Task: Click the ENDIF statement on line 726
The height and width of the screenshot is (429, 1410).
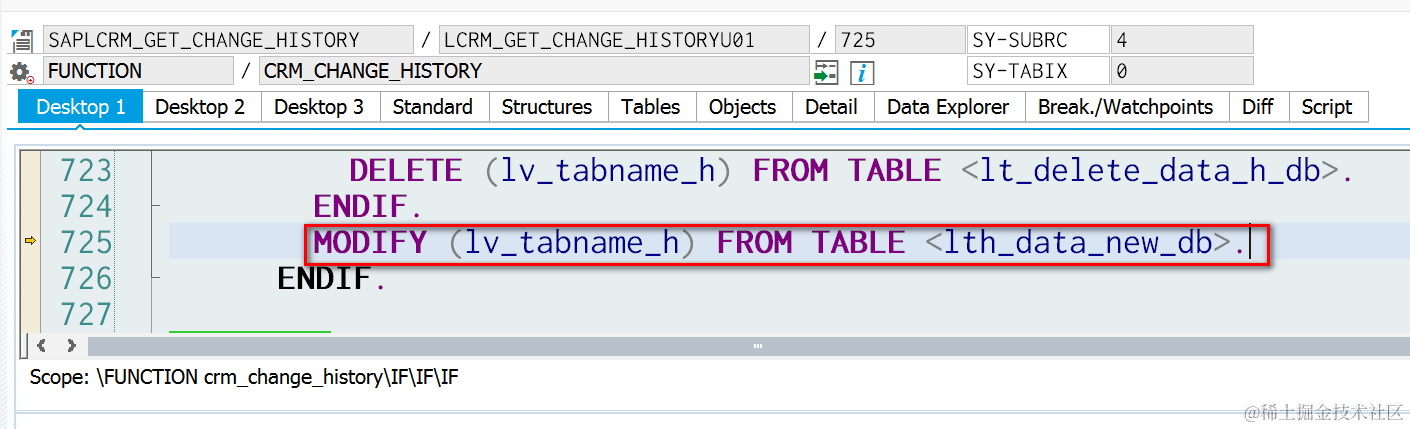Action: click(333, 279)
